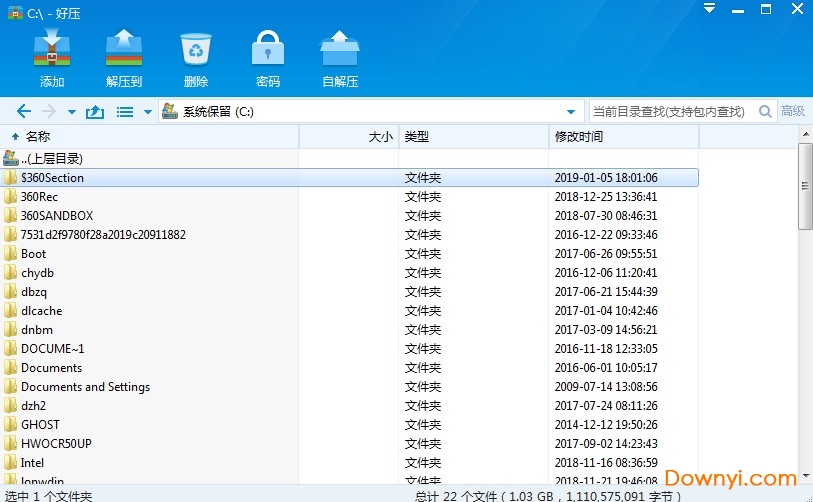Click the 360Rec folder icon
This screenshot has width=813, height=502.
click(x=10, y=197)
